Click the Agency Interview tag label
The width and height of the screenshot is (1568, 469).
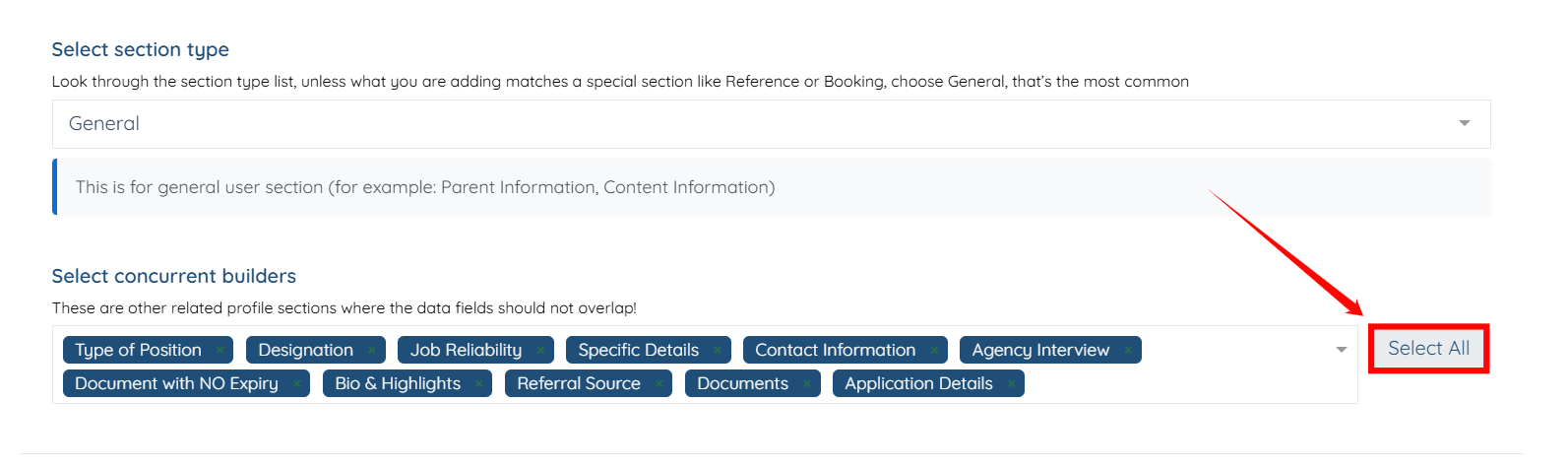[1040, 351]
